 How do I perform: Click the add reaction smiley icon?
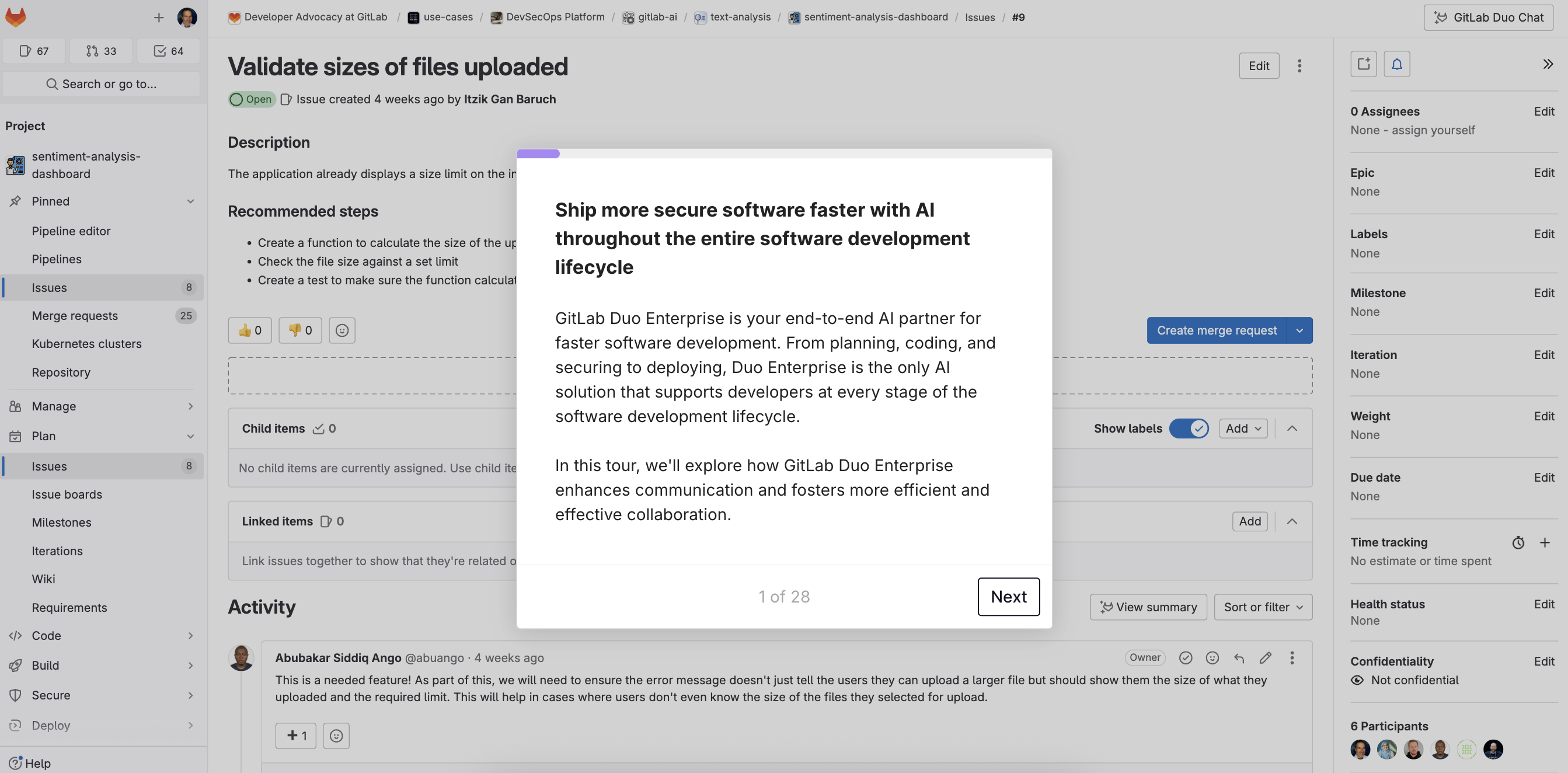point(342,330)
